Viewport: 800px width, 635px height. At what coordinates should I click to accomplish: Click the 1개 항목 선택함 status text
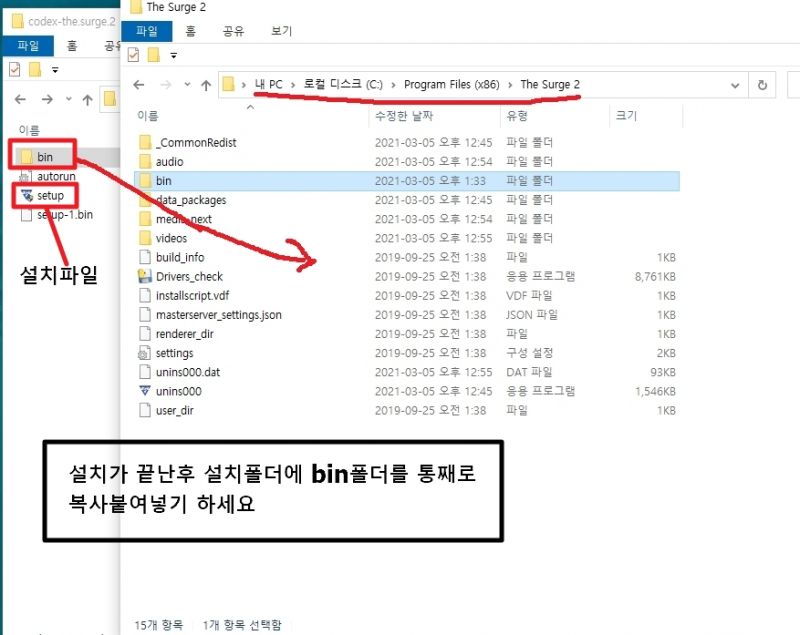242,625
